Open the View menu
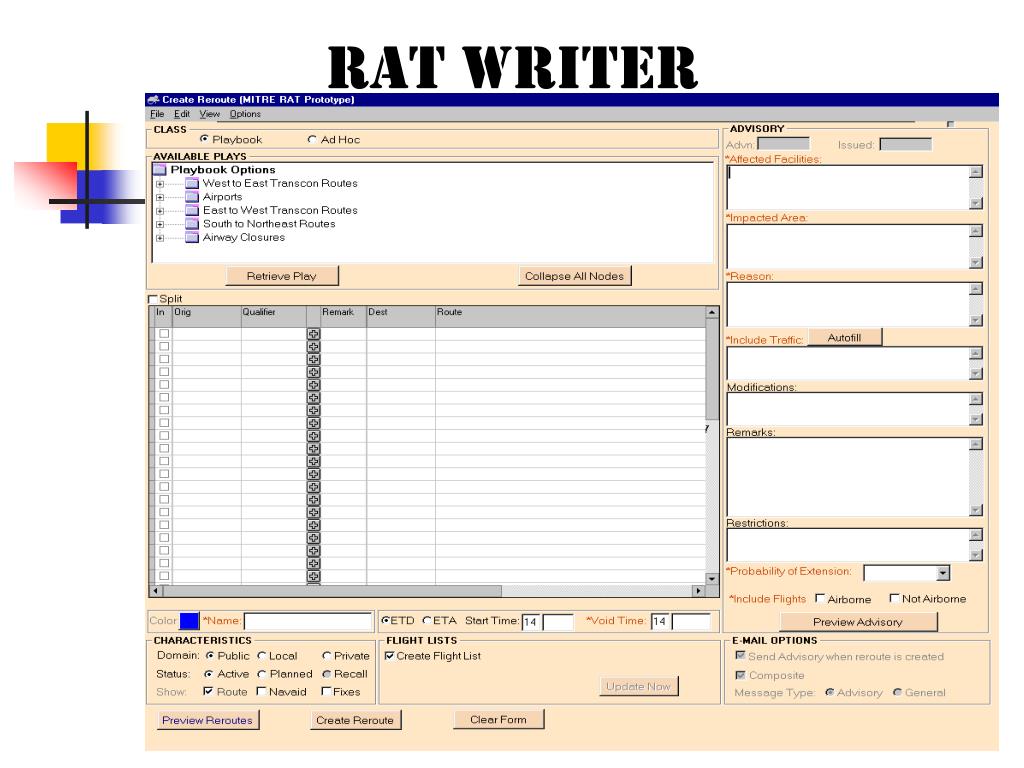Screen dimensions: 1024x768 click(x=209, y=114)
